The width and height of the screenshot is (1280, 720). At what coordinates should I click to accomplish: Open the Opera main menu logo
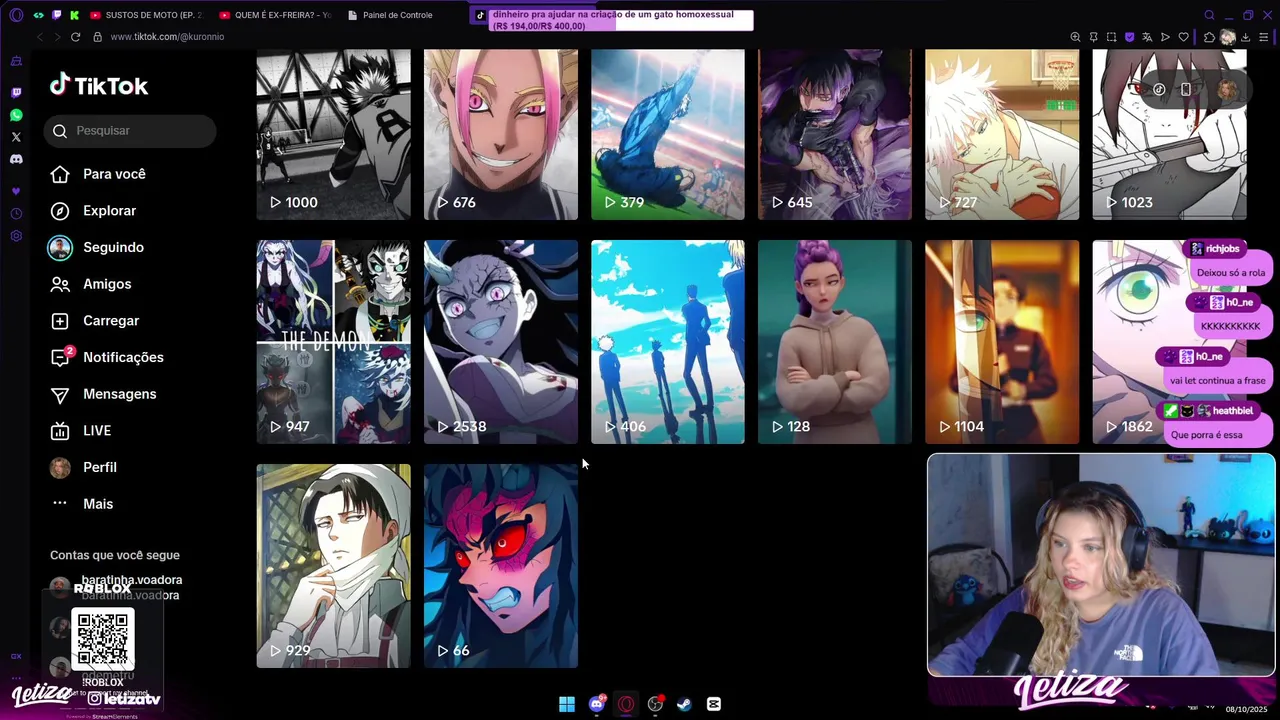[x=16, y=15]
